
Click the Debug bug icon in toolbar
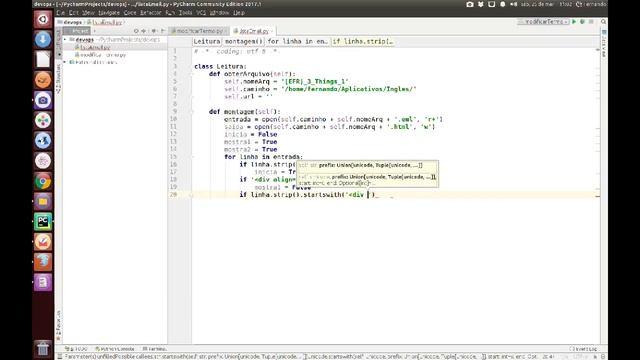pos(582,22)
